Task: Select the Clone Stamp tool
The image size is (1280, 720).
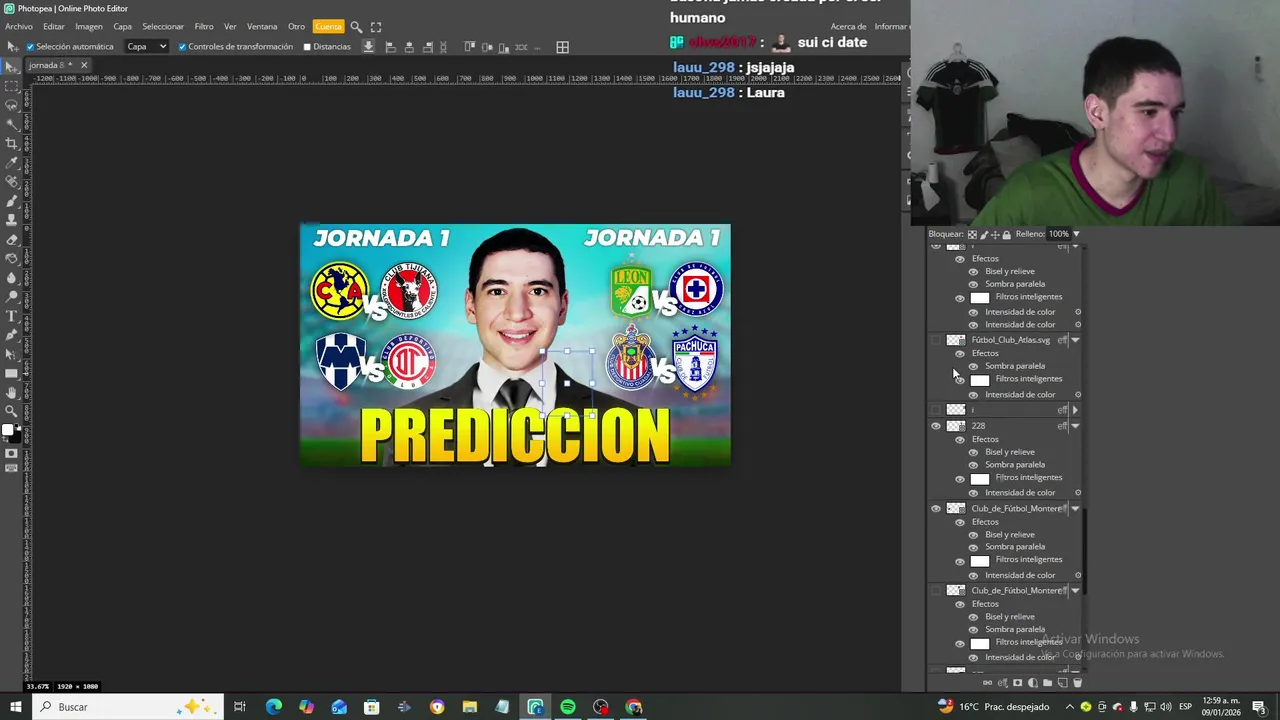Action: click(x=12, y=220)
